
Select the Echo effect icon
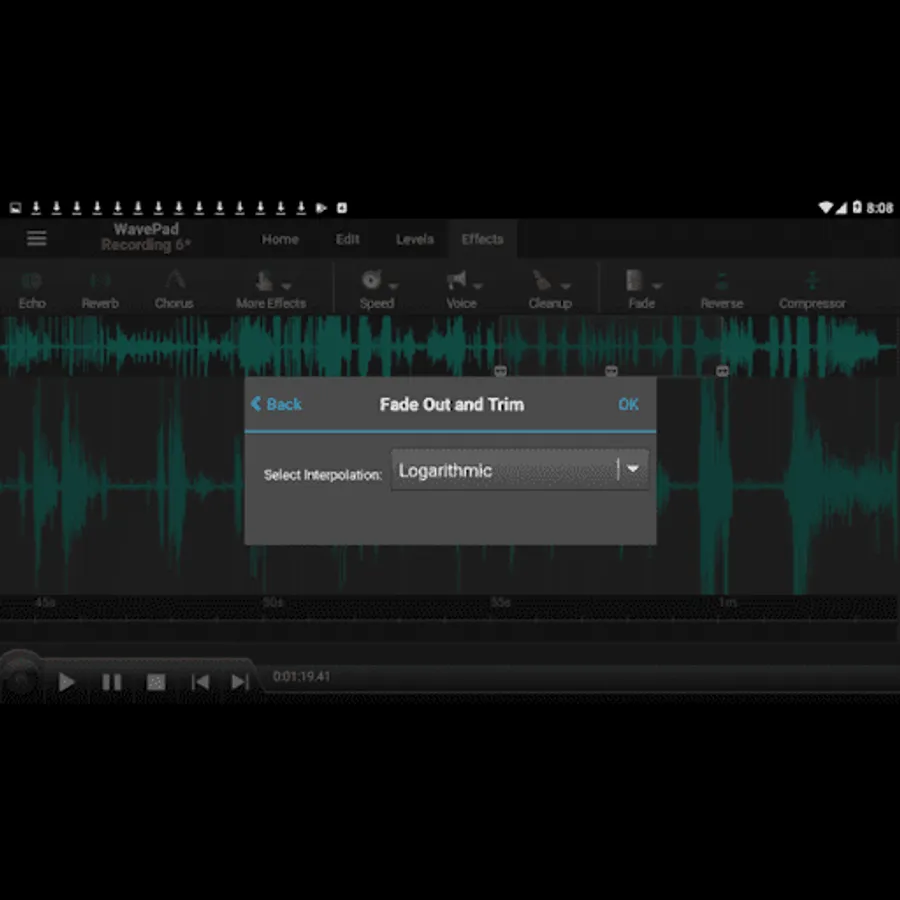(x=32, y=288)
